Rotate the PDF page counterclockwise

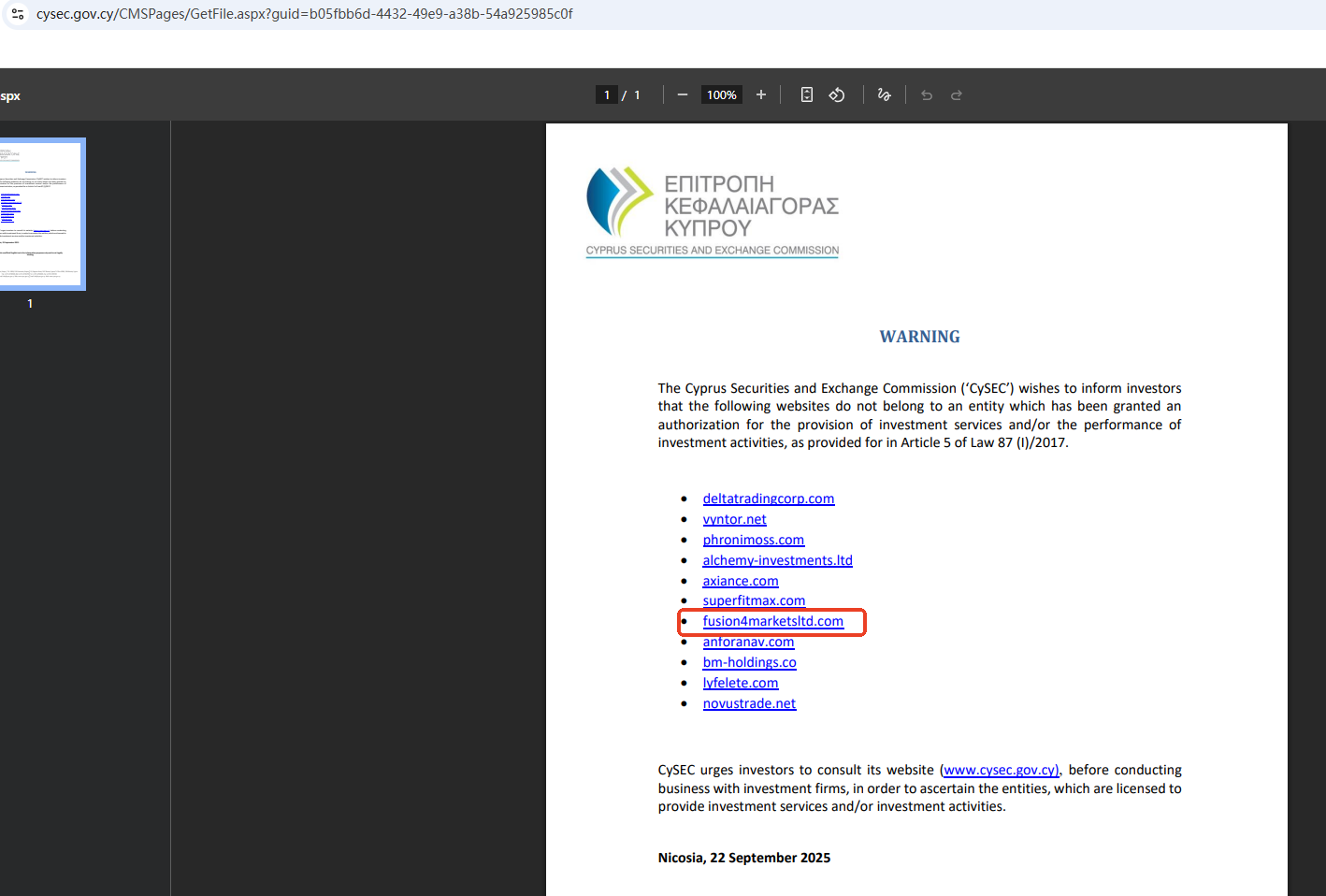(x=837, y=94)
